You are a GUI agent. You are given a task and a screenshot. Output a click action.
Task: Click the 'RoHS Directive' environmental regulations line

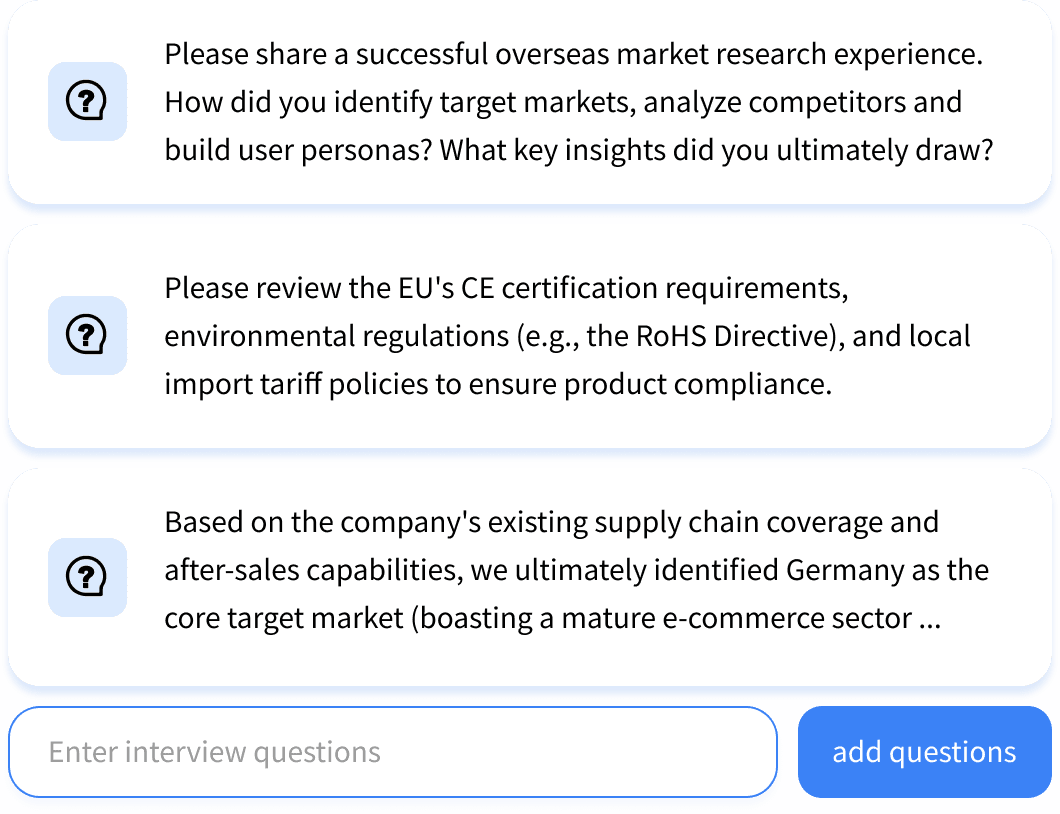(567, 336)
